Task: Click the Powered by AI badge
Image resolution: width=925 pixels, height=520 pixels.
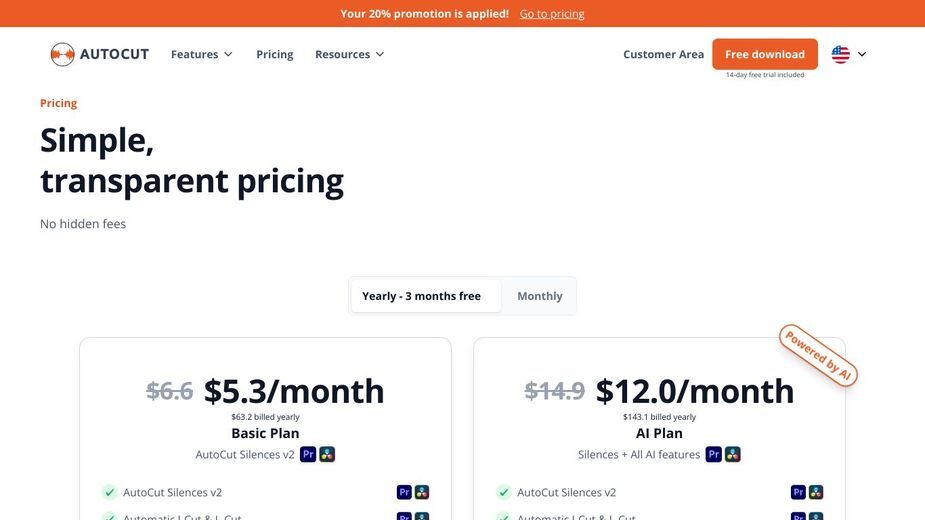Action: tap(818, 355)
